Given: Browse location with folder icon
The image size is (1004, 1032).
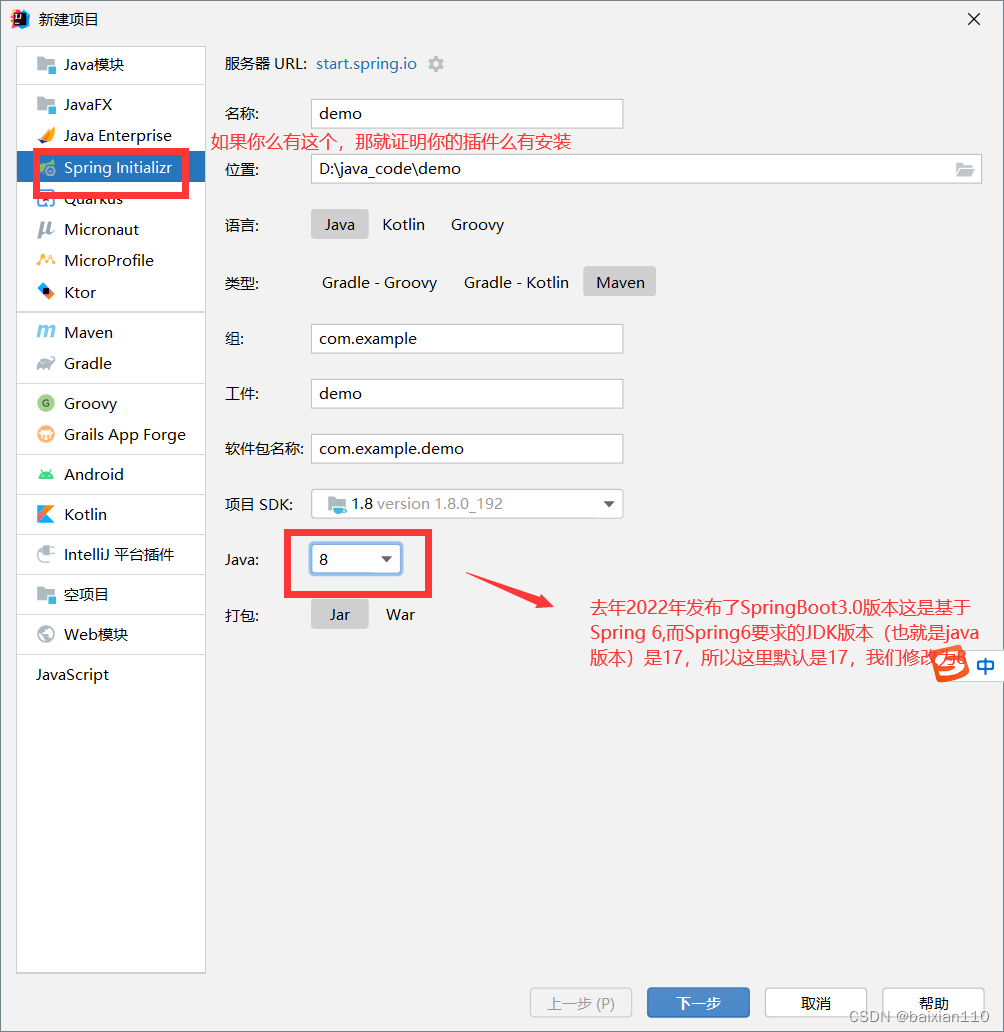Looking at the screenshot, I should click(965, 169).
